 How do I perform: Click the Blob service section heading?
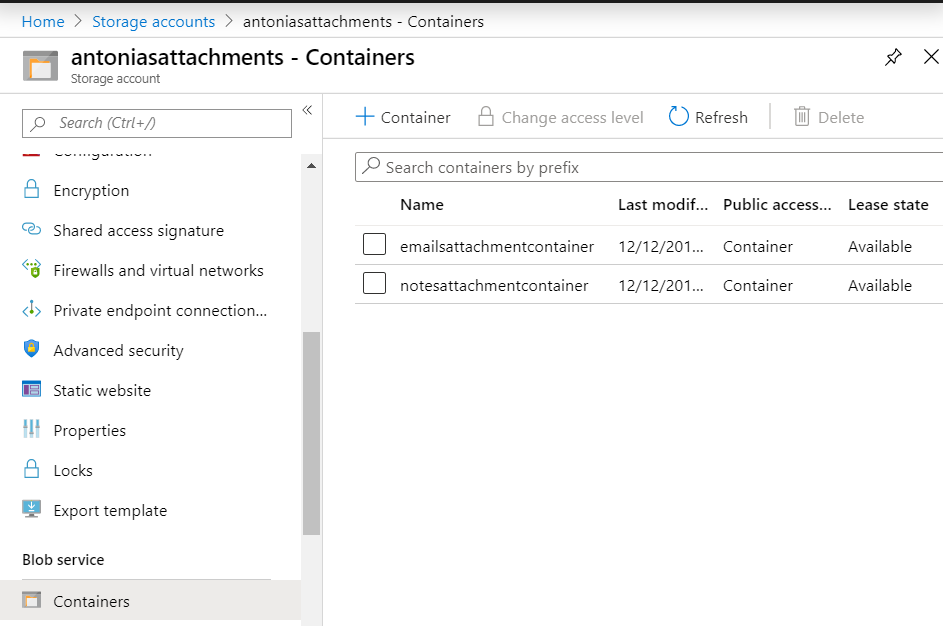pos(63,559)
